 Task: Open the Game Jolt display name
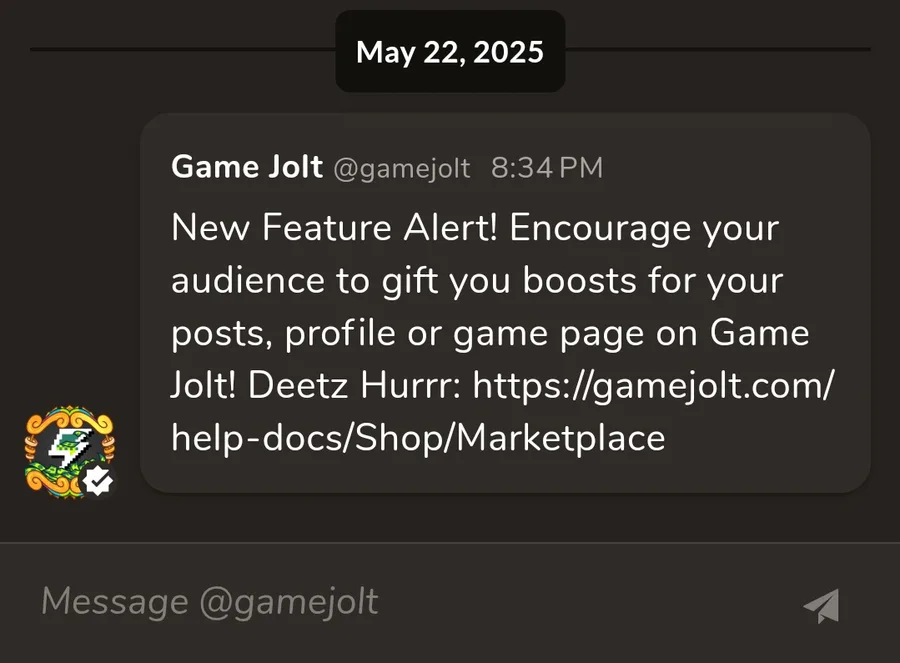247,167
